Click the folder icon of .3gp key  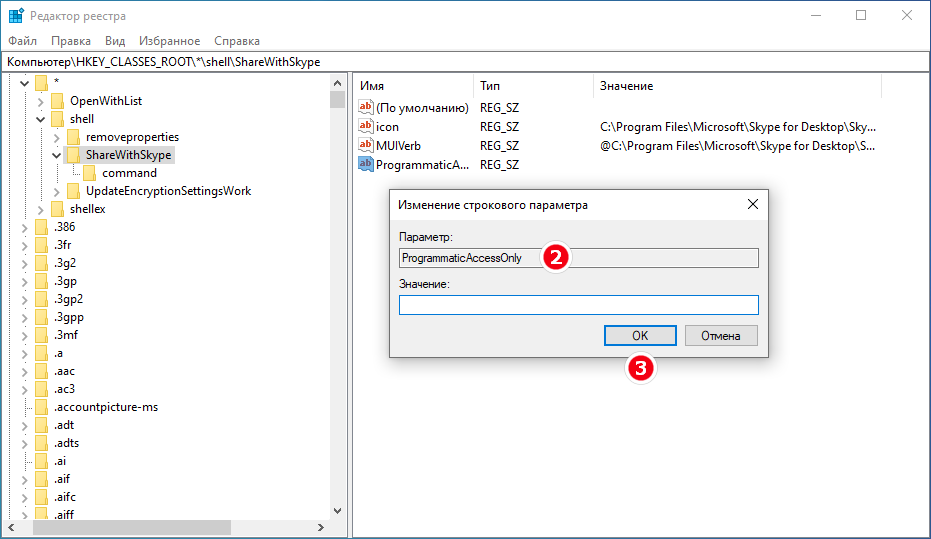pos(42,281)
